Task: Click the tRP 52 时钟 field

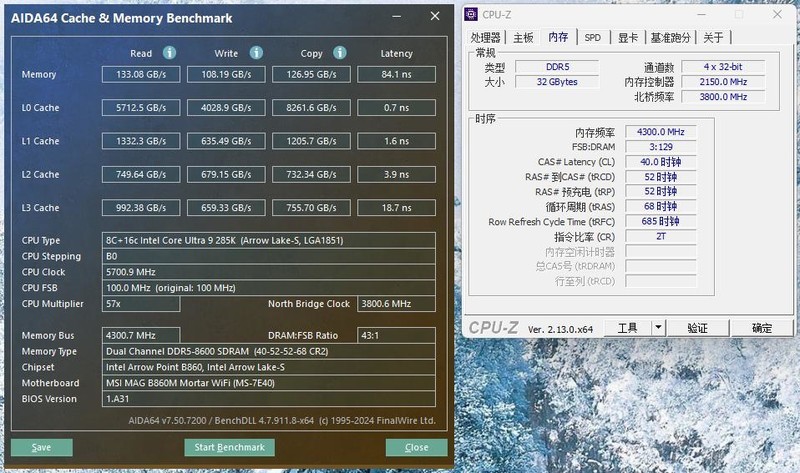Action: [x=661, y=191]
